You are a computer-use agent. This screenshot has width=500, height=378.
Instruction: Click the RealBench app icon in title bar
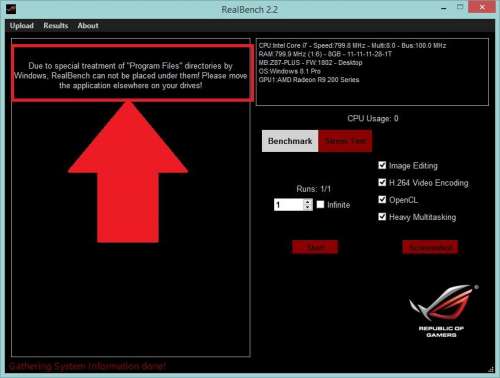tap(11, 9)
